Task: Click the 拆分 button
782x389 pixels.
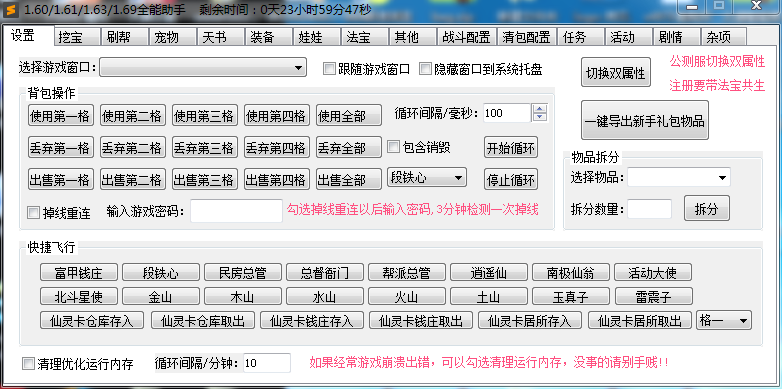Action: pyautogui.click(x=707, y=208)
